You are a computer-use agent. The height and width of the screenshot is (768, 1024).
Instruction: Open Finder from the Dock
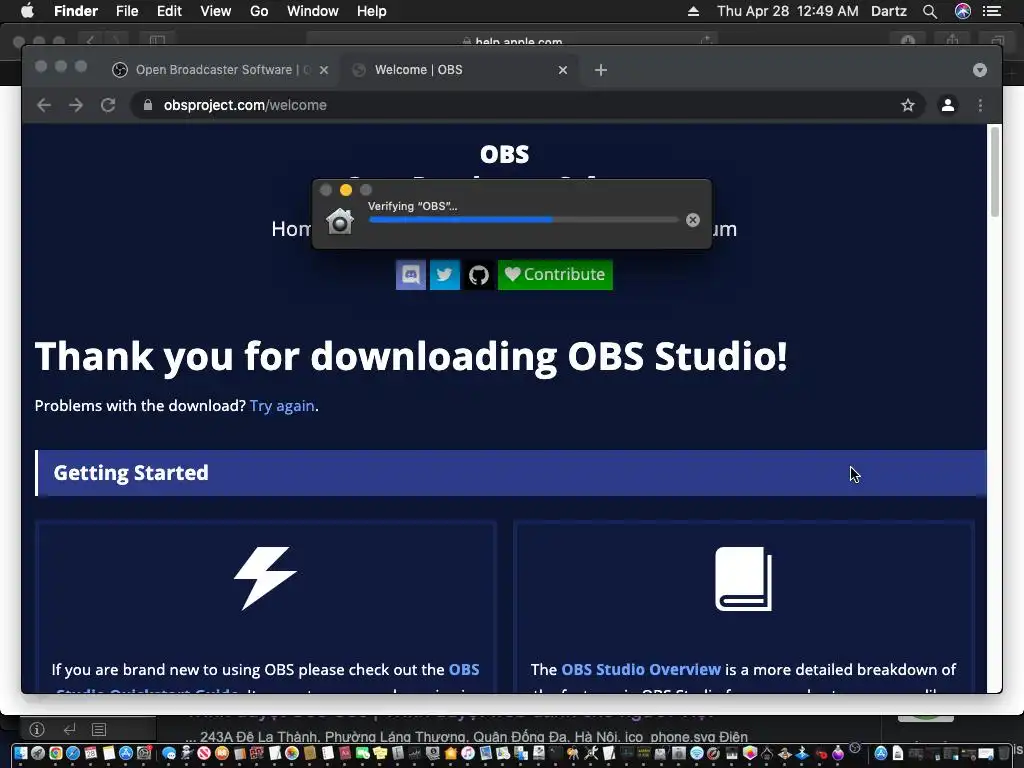(21, 753)
